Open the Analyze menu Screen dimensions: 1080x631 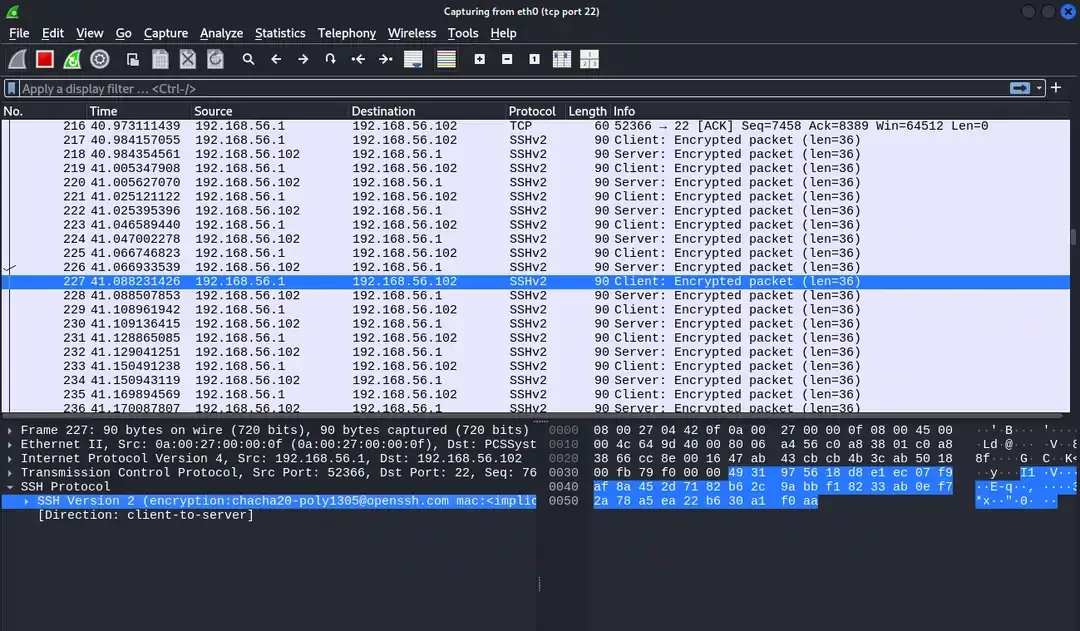point(221,33)
